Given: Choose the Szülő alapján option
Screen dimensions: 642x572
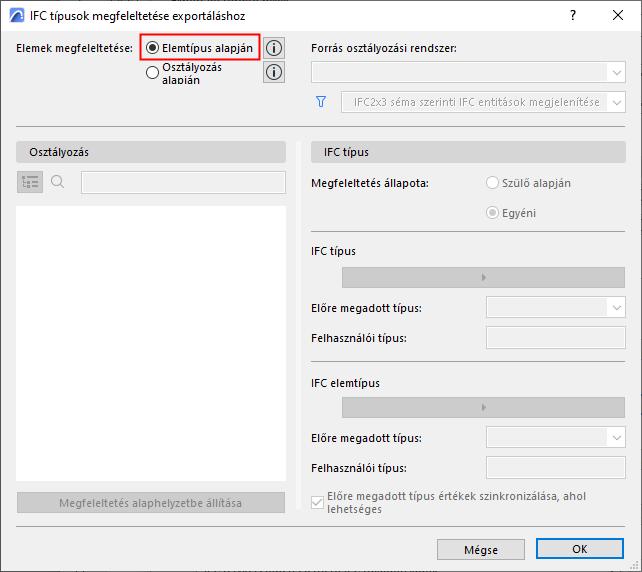Looking at the screenshot, I should click(x=492, y=183).
